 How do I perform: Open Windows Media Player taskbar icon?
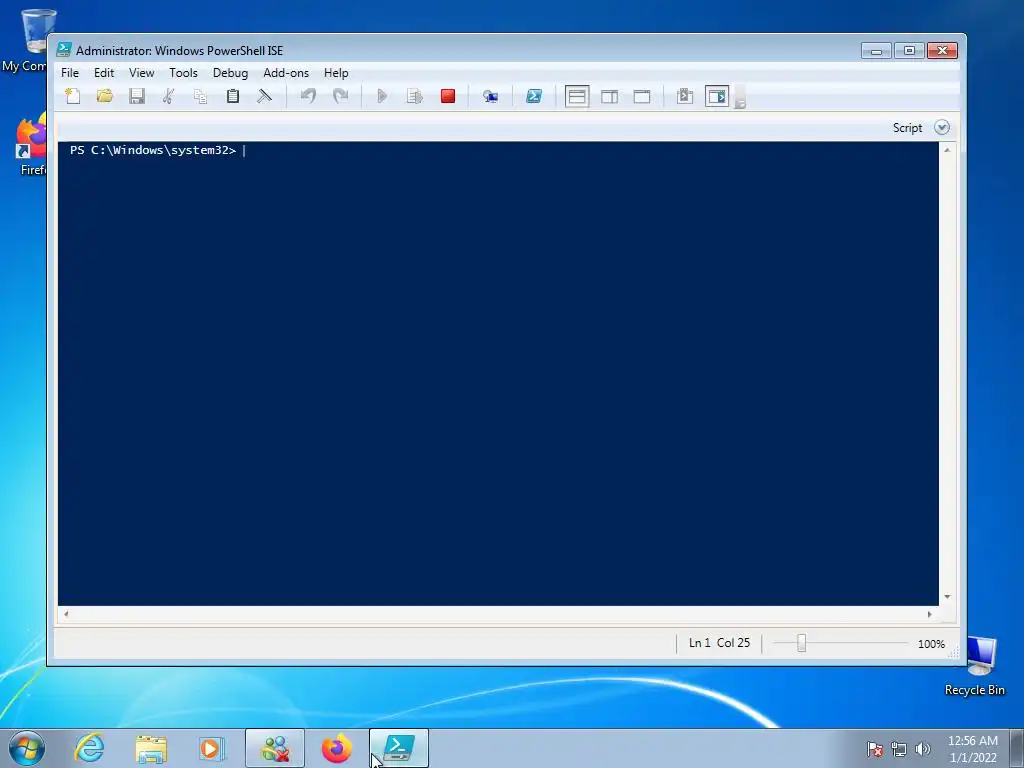point(212,748)
